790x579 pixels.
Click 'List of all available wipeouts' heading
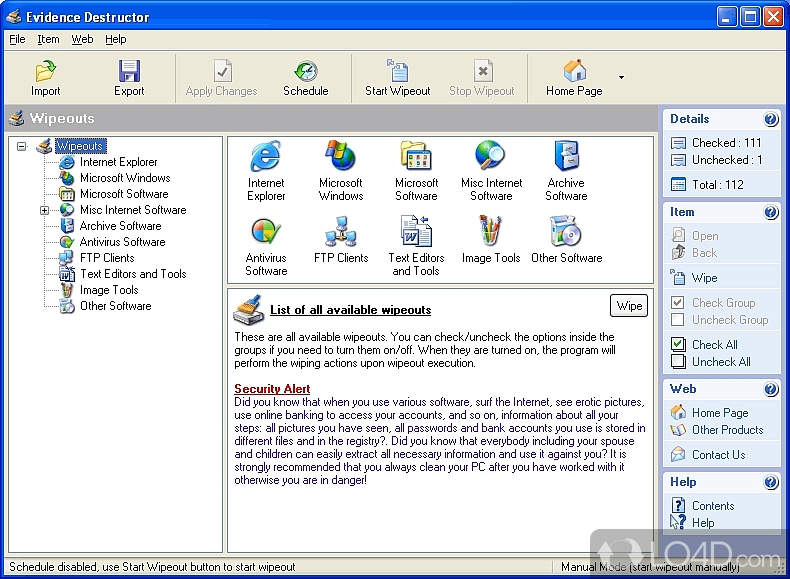coord(350,310)
